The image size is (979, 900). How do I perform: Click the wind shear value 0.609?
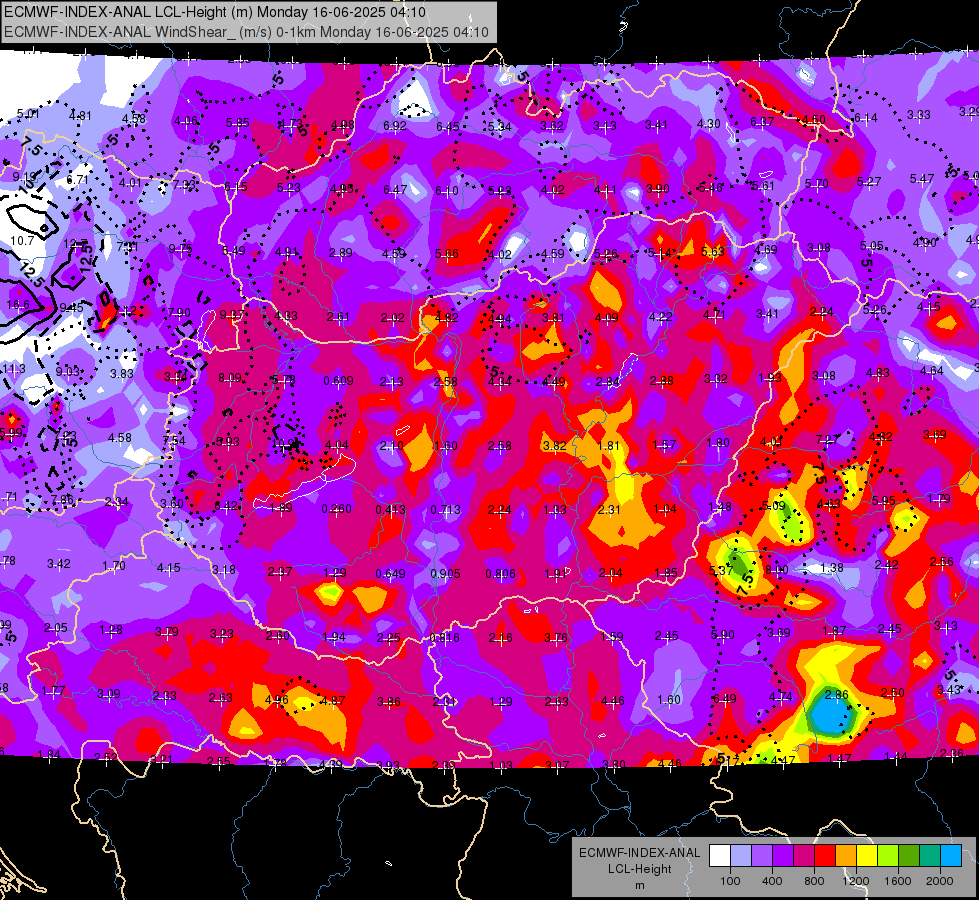[x=338, y=380]
